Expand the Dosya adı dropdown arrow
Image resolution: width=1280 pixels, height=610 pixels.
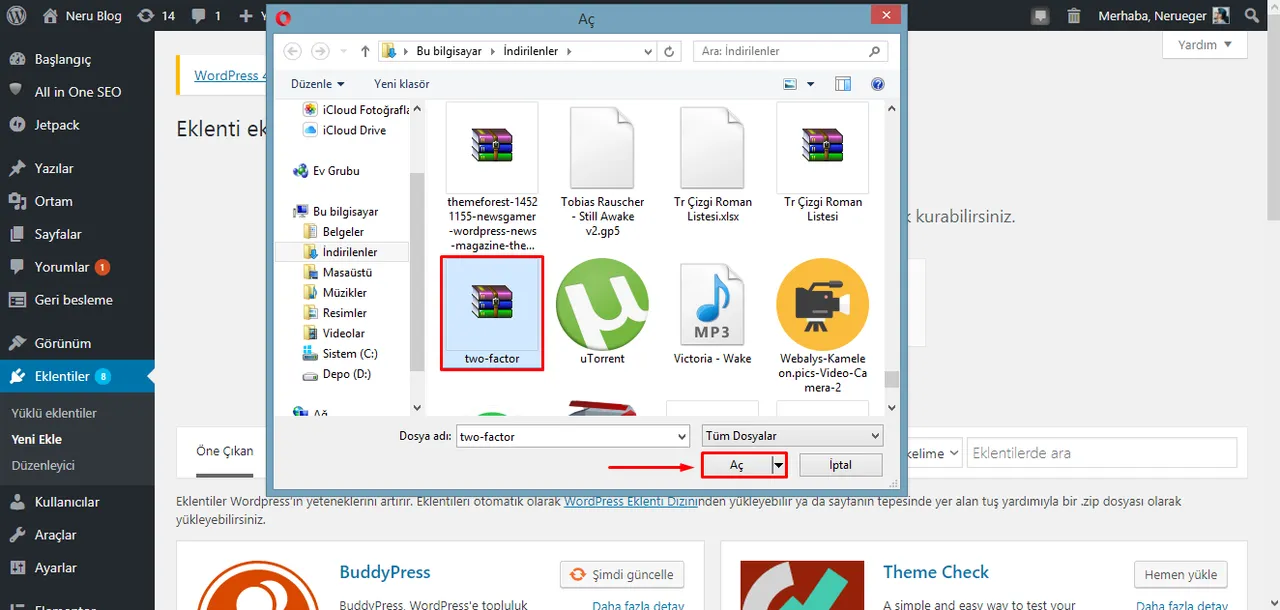pos(682,436)
